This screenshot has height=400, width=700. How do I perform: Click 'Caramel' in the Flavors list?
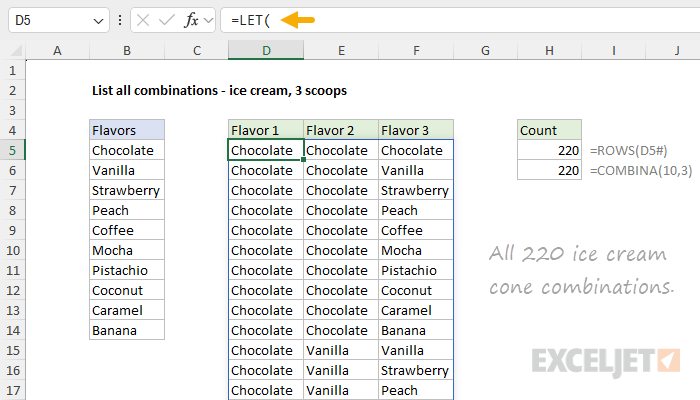(x=127, y=310)
